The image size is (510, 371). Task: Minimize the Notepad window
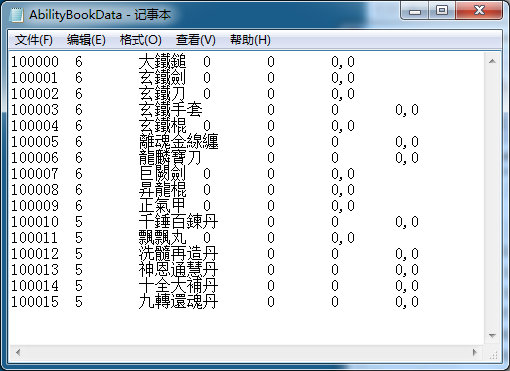415,11
